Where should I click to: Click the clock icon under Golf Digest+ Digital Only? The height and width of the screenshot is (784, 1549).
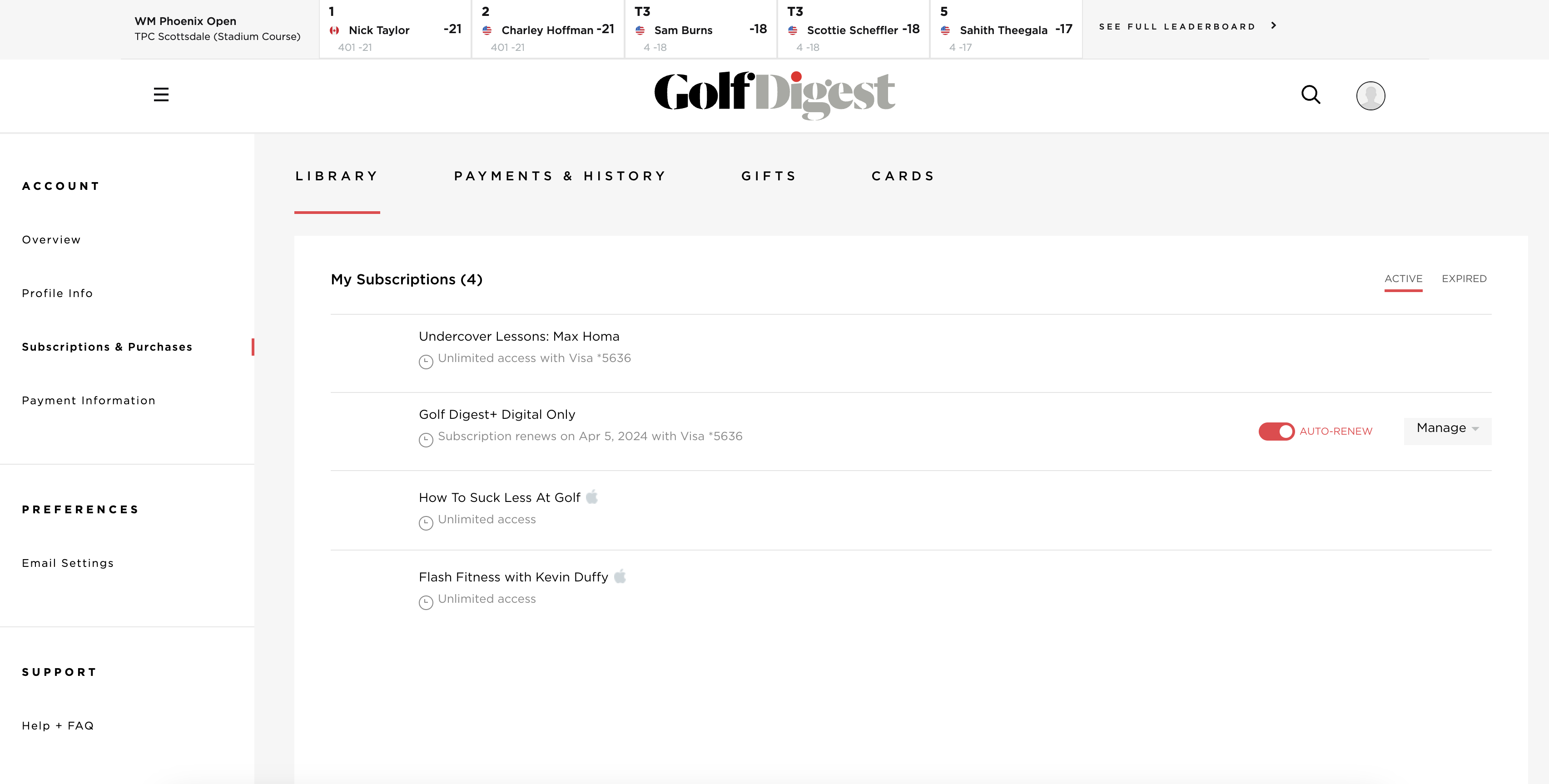[x=426, y=440]
